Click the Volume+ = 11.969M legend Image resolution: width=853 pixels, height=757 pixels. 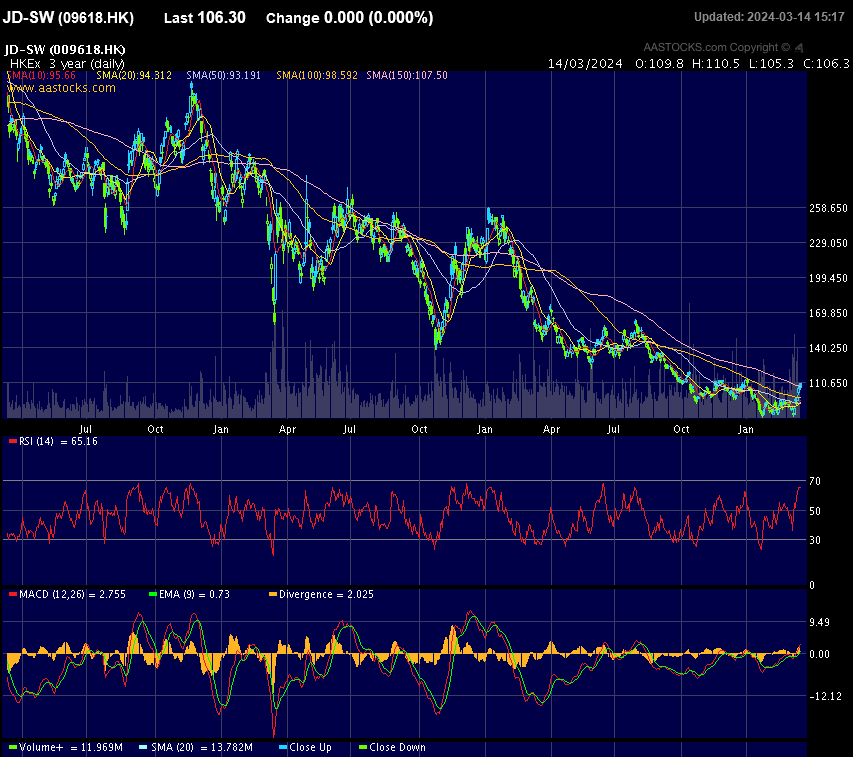(x=66, y=747)
